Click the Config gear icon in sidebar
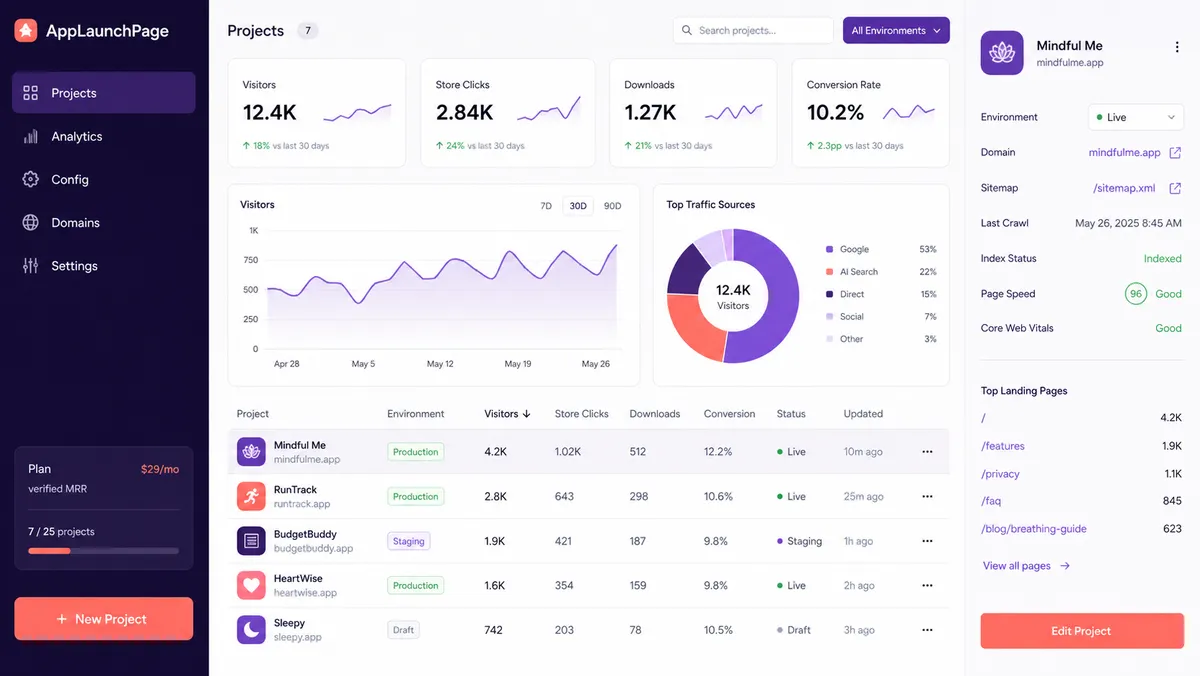The height and width of the screenshot is (676, 1200). click(31, 179)
